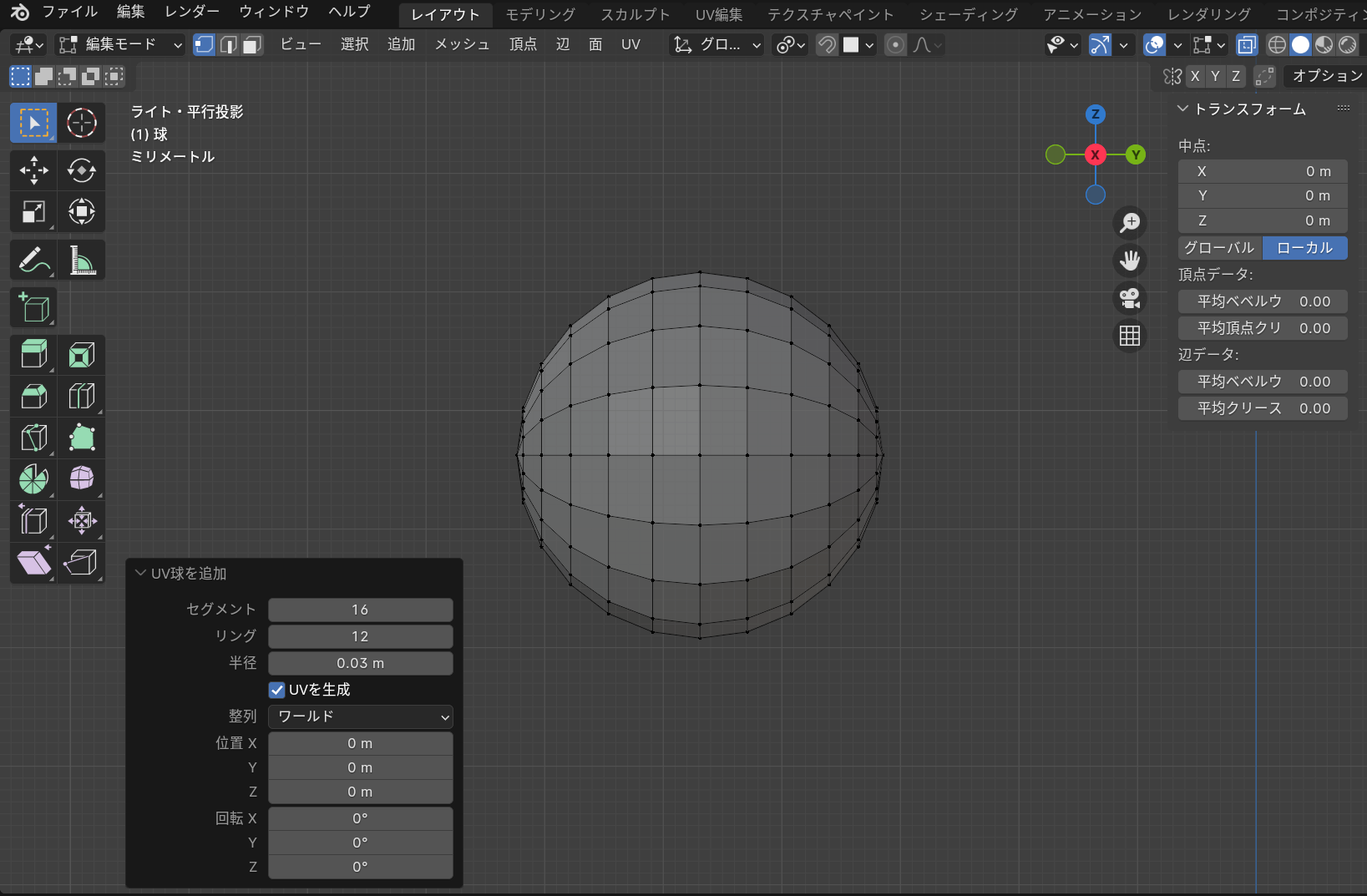Toggle camera view in viewport

[x=1129, y=298]
